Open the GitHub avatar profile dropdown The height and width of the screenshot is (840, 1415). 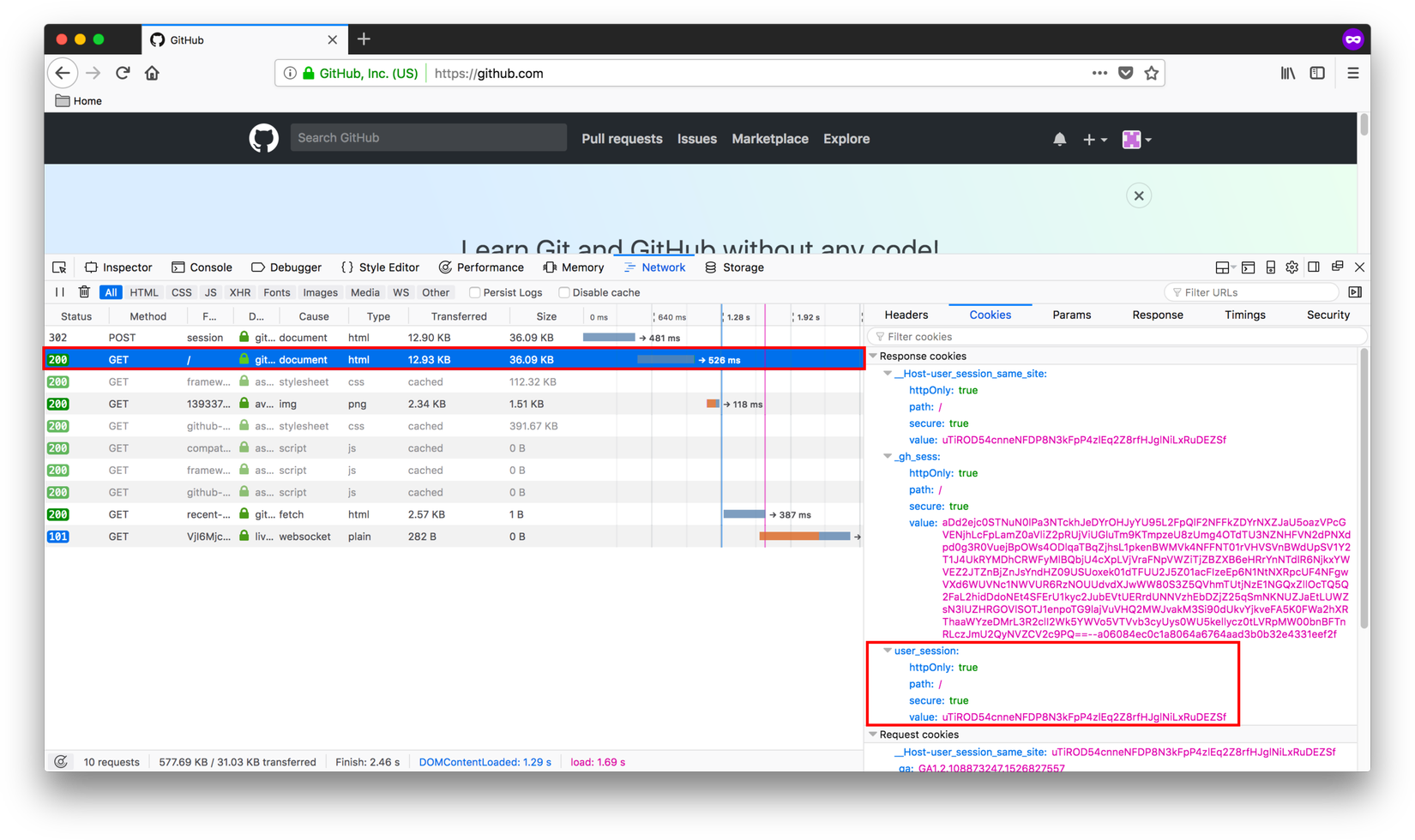tap(1136, 139)
